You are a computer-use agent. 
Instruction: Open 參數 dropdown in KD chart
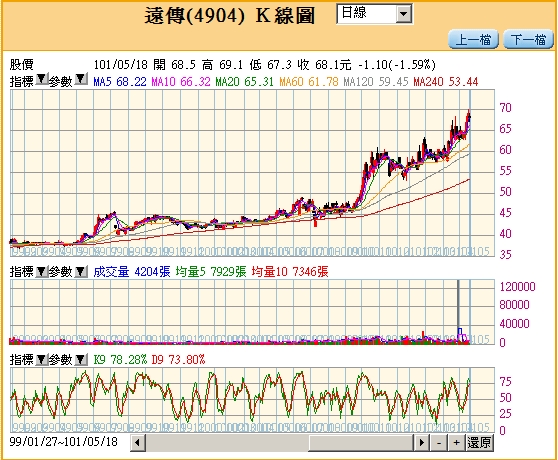pos(81,360)
